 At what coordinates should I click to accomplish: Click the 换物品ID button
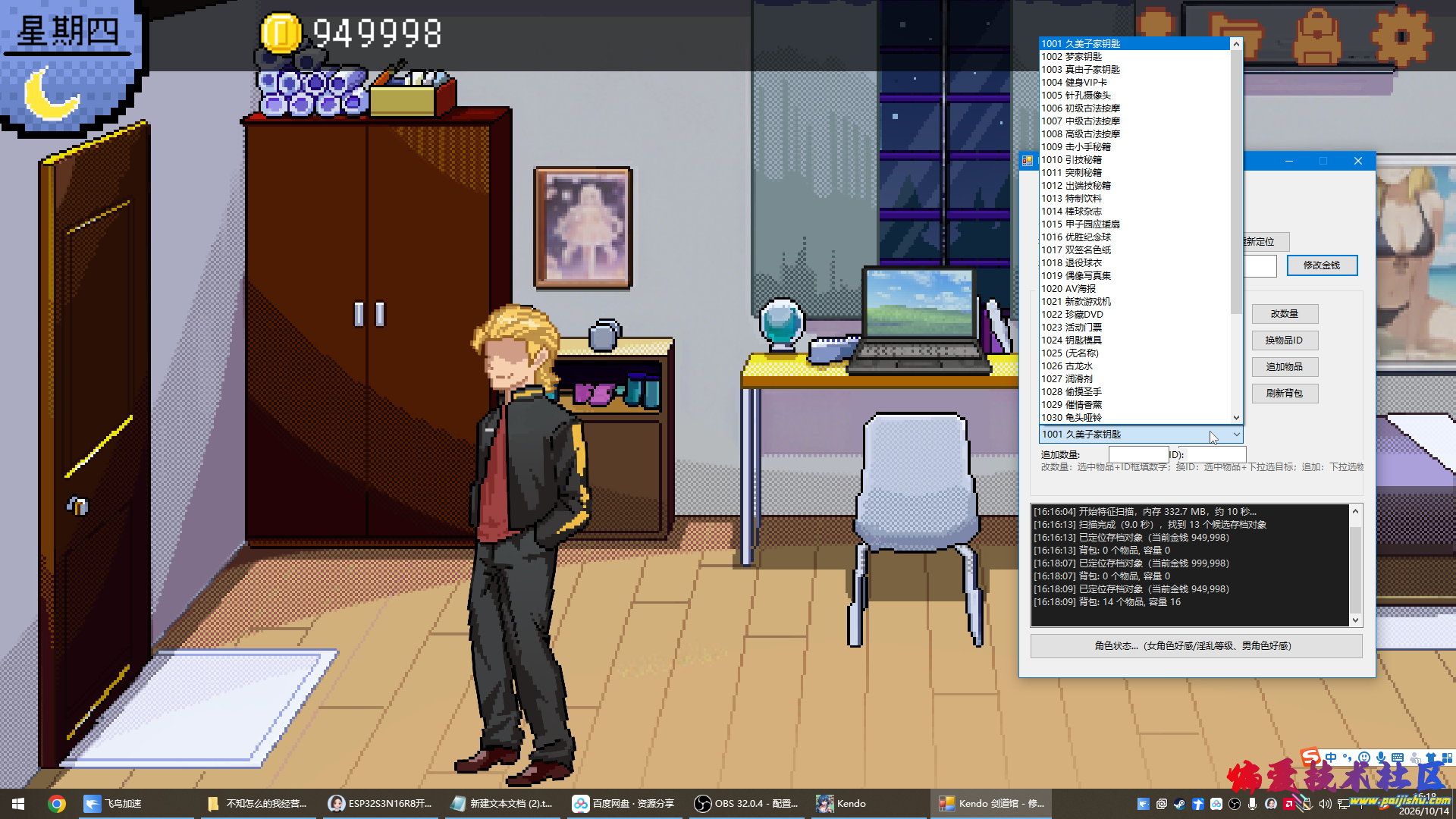[1285, 340]
